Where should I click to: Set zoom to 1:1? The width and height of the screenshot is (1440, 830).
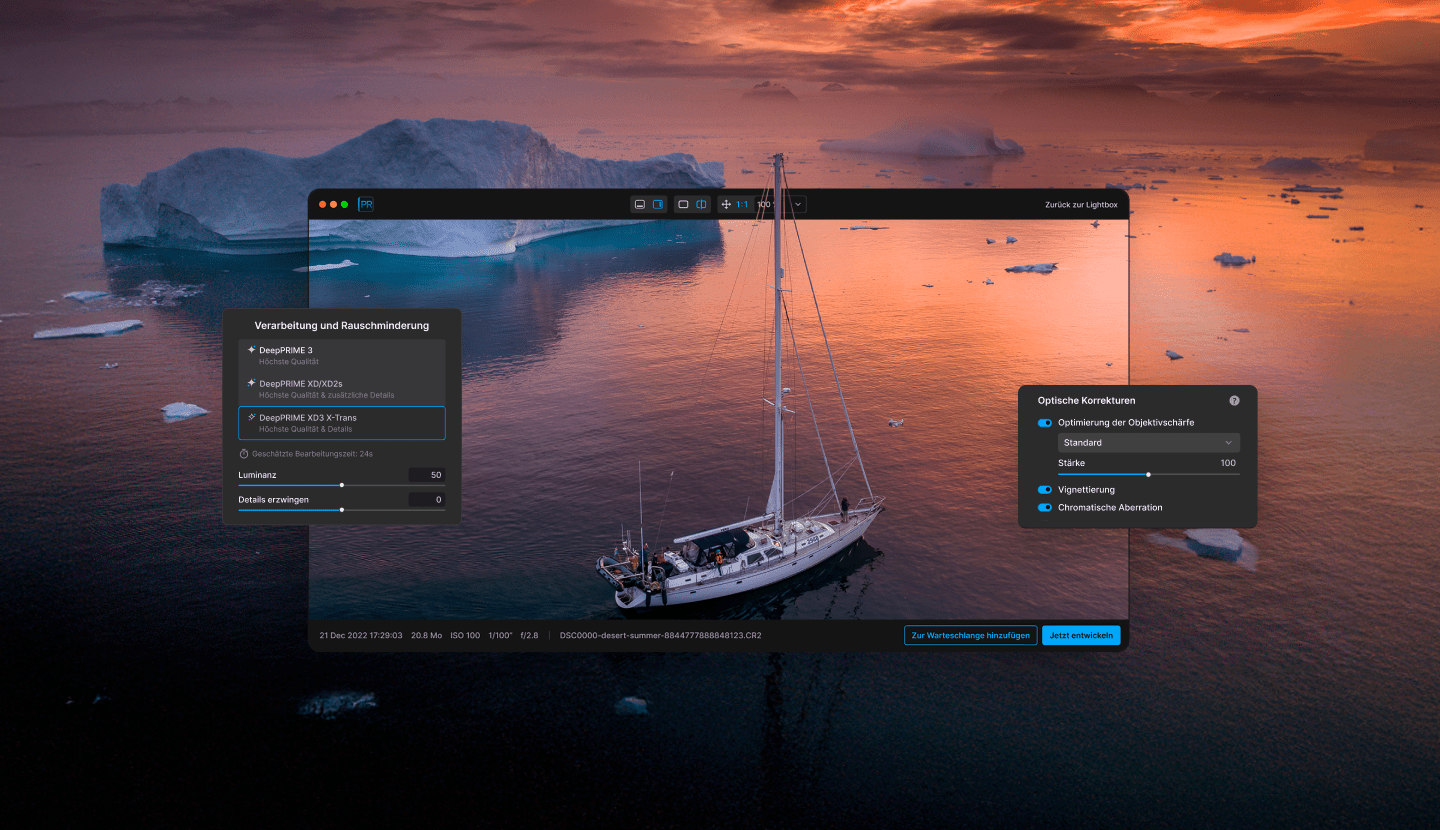[x=742, y=204]
